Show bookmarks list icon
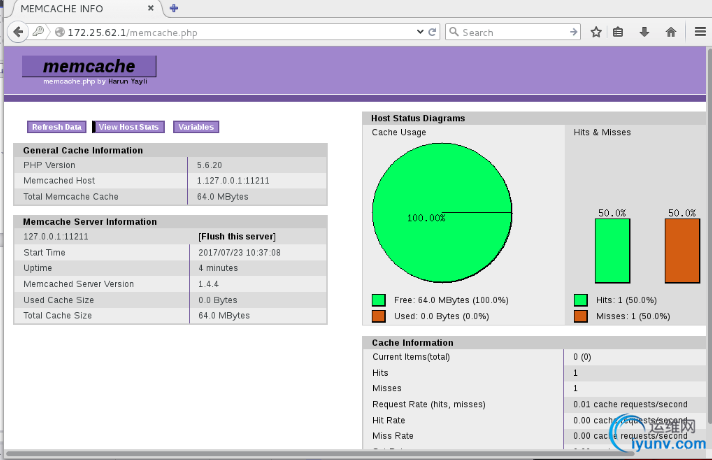This screenshot has width=712, height=460. click(618, 32)
